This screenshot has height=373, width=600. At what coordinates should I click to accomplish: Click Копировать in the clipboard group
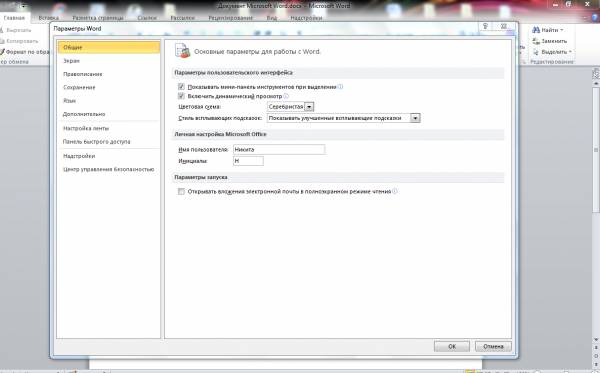coord(19,41)
